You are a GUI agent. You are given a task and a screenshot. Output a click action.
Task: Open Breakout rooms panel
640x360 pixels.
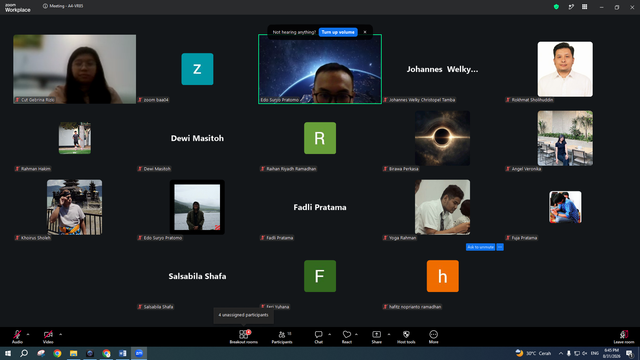pyautogui.click(x=244, y=337)
